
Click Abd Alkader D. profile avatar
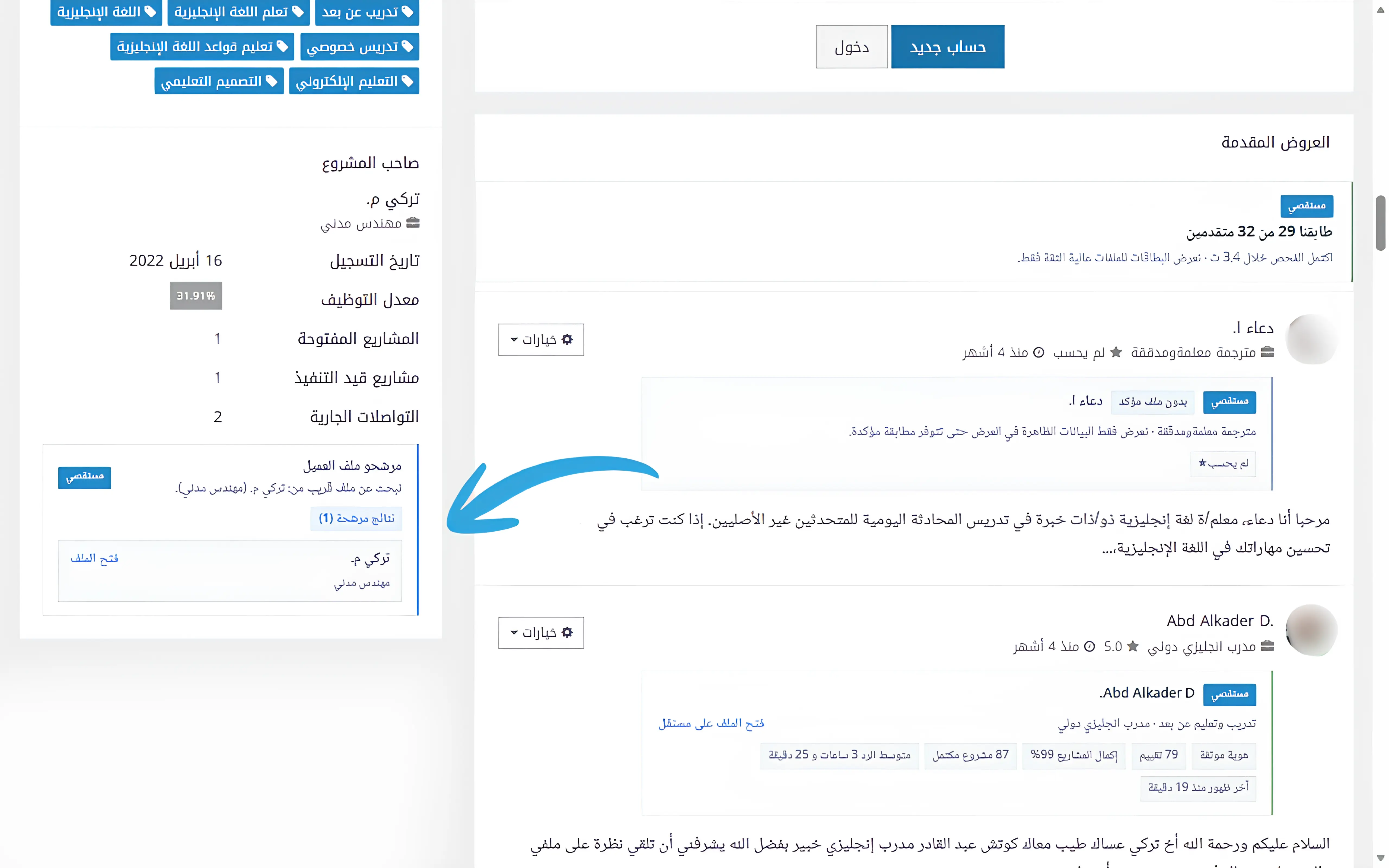pos(1311,630)
